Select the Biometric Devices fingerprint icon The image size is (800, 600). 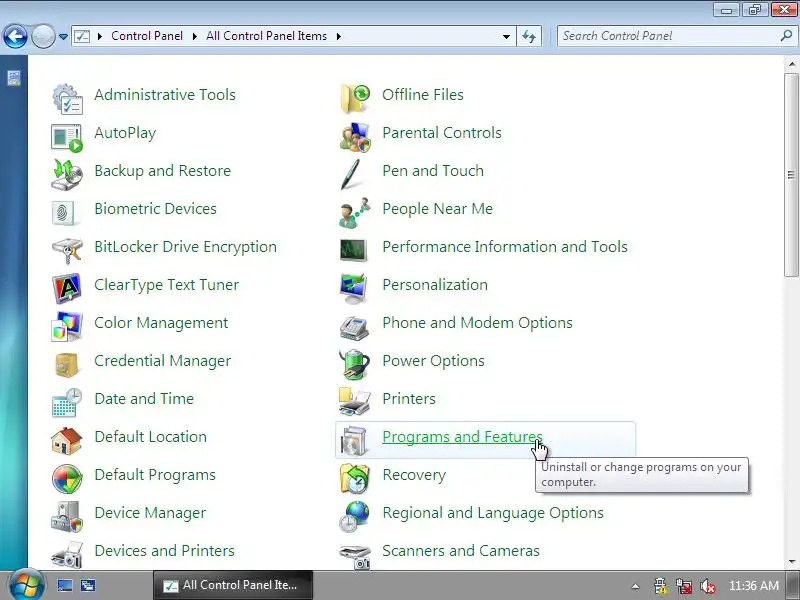coord(65,212)
